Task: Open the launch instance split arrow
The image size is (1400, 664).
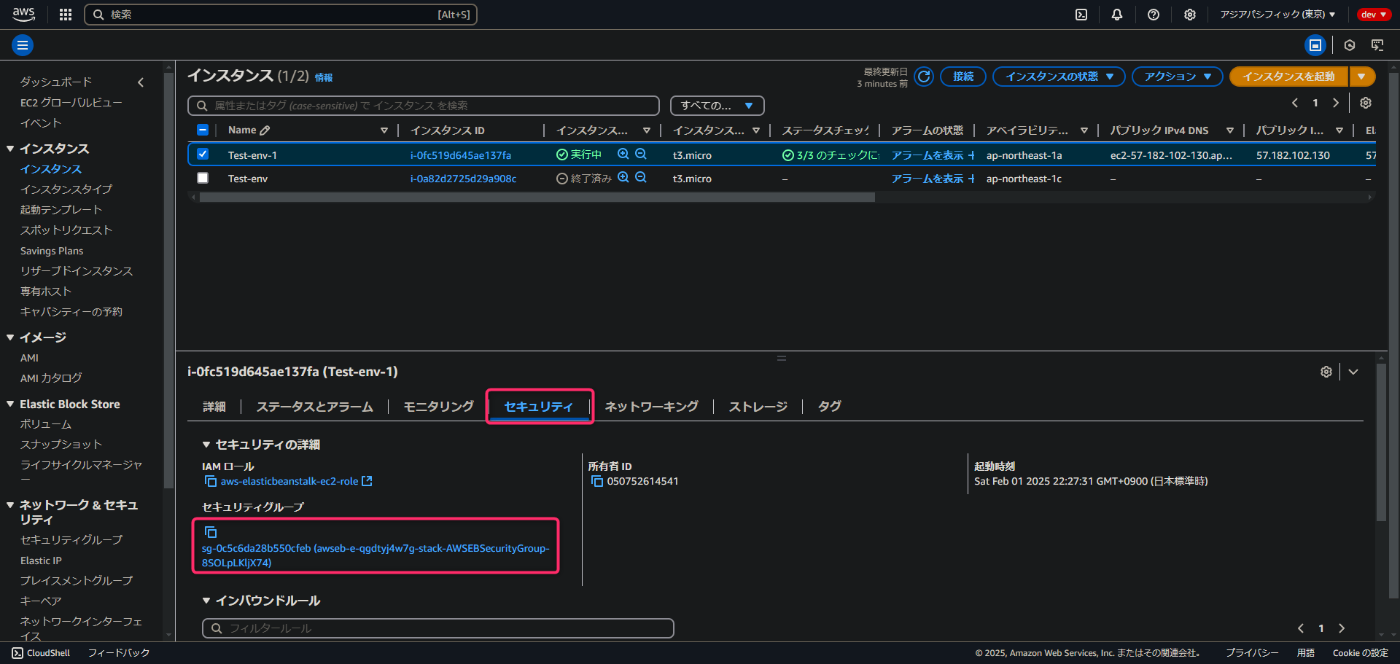Action: pos(1361,76)
